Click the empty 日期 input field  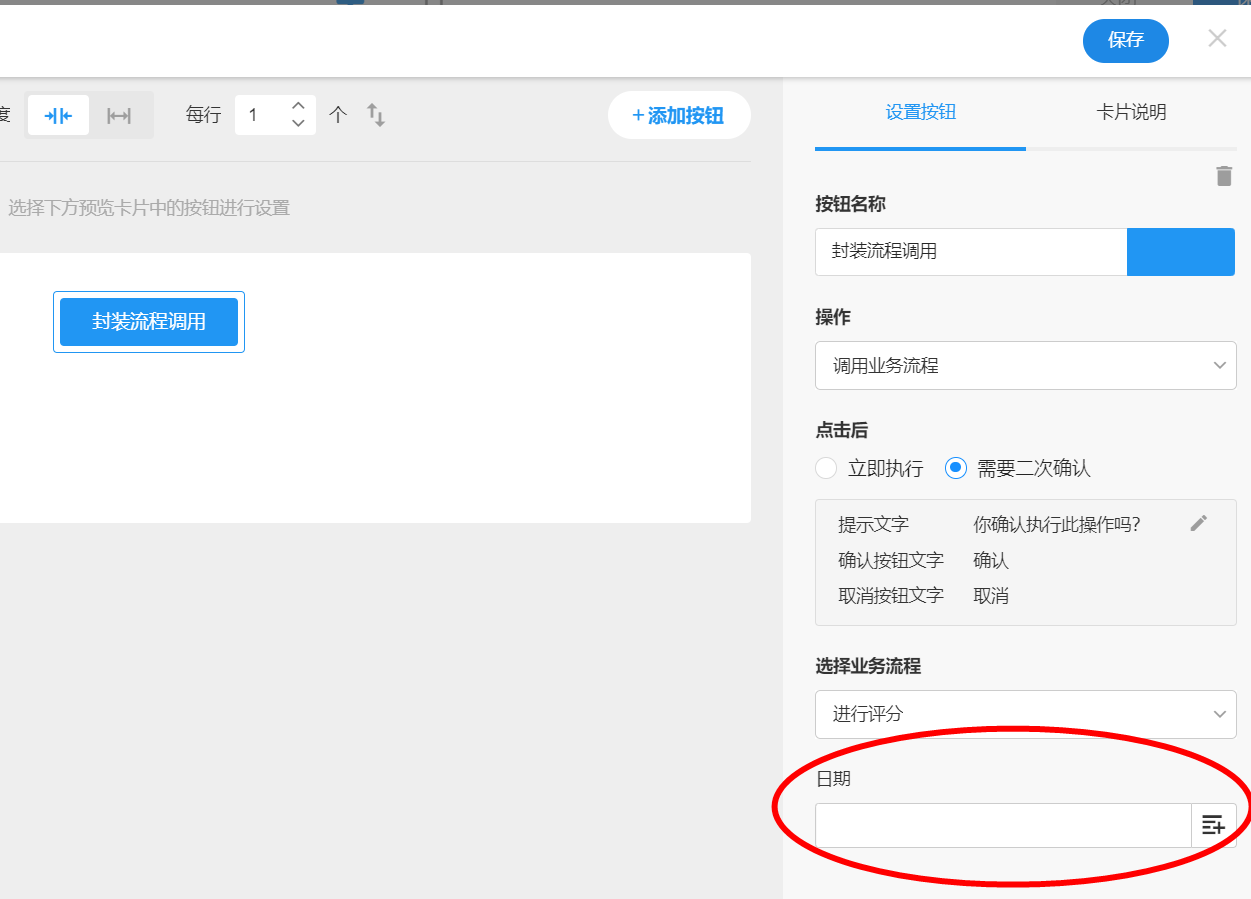click(1002, 825)
